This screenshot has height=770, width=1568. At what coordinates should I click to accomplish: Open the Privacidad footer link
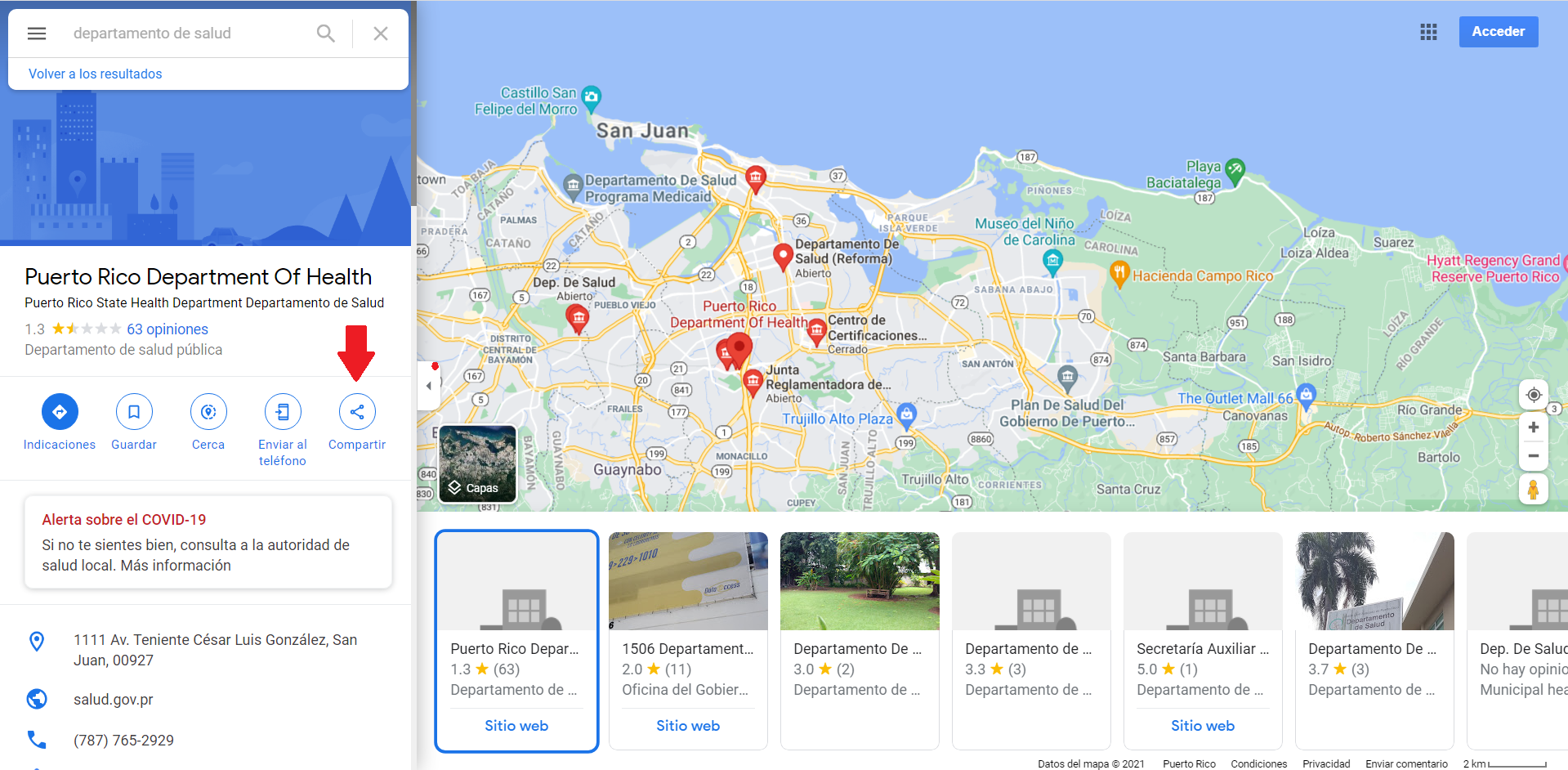pyautogui.click(x=1326, y=763)
